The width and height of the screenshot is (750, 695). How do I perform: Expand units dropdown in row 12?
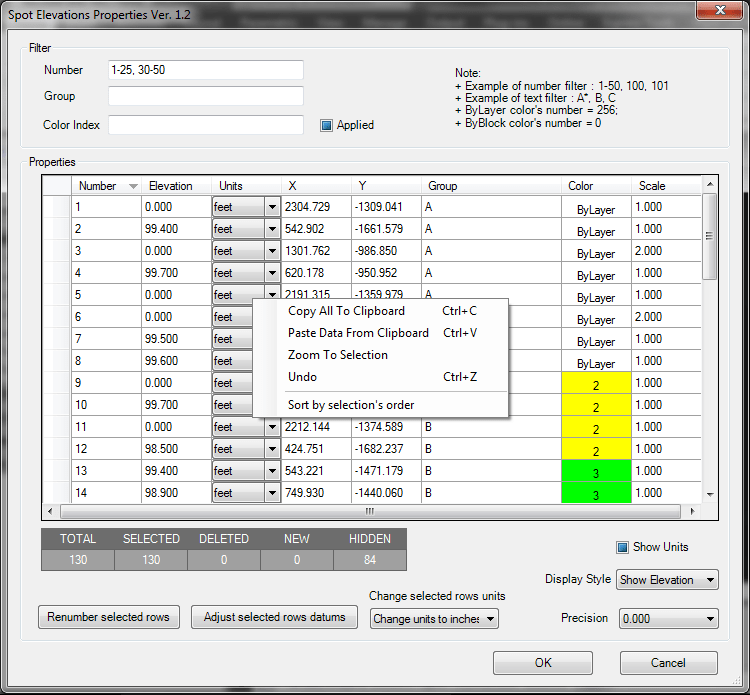pyautogui.click(x=272, y=449)
